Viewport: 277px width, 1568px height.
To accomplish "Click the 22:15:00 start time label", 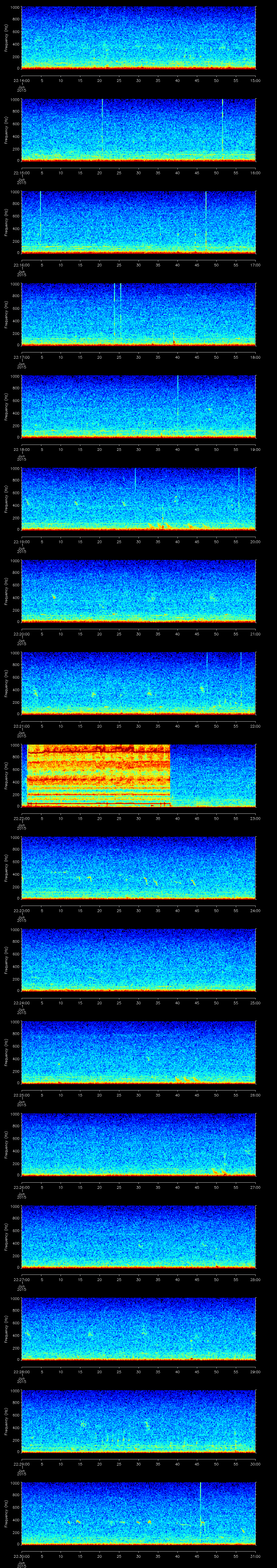I will click(21, 173).
